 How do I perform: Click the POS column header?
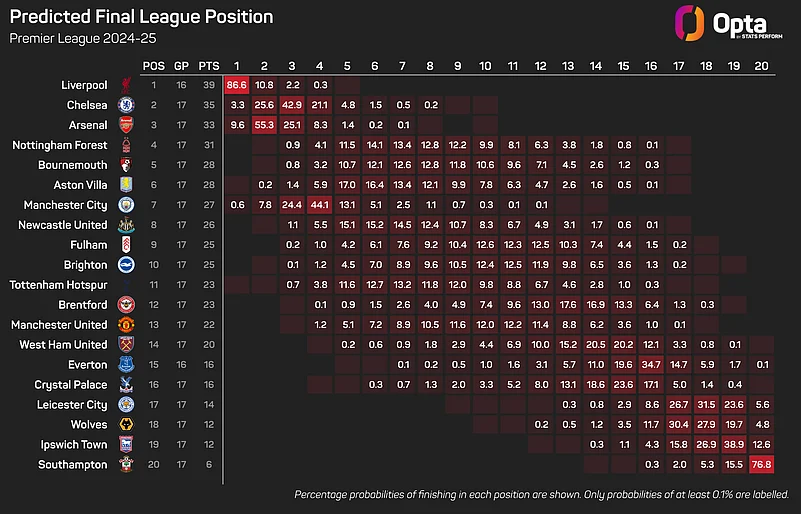(x=155, y=65)
